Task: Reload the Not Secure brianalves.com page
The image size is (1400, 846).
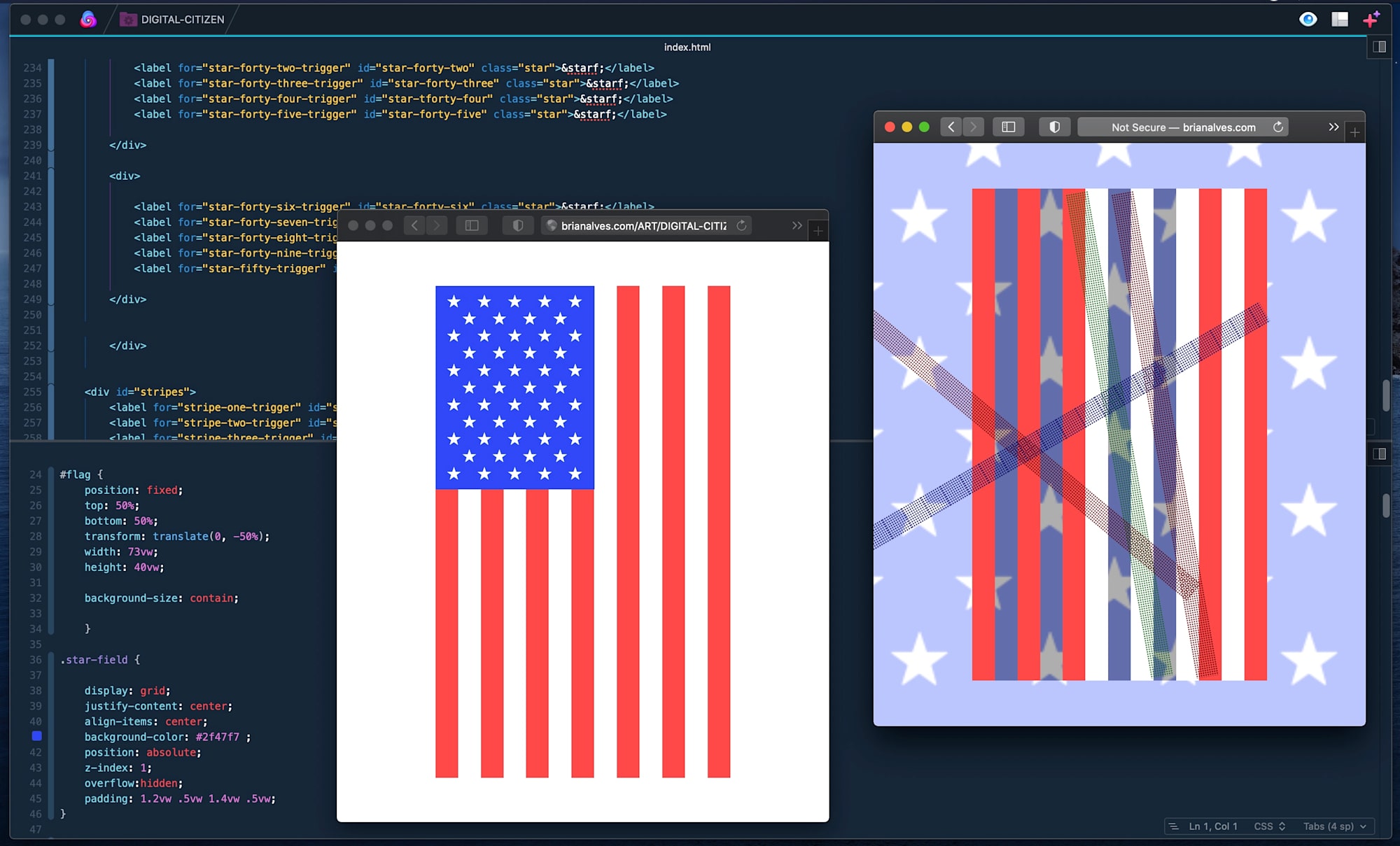Action: (x=1278, y=127)
